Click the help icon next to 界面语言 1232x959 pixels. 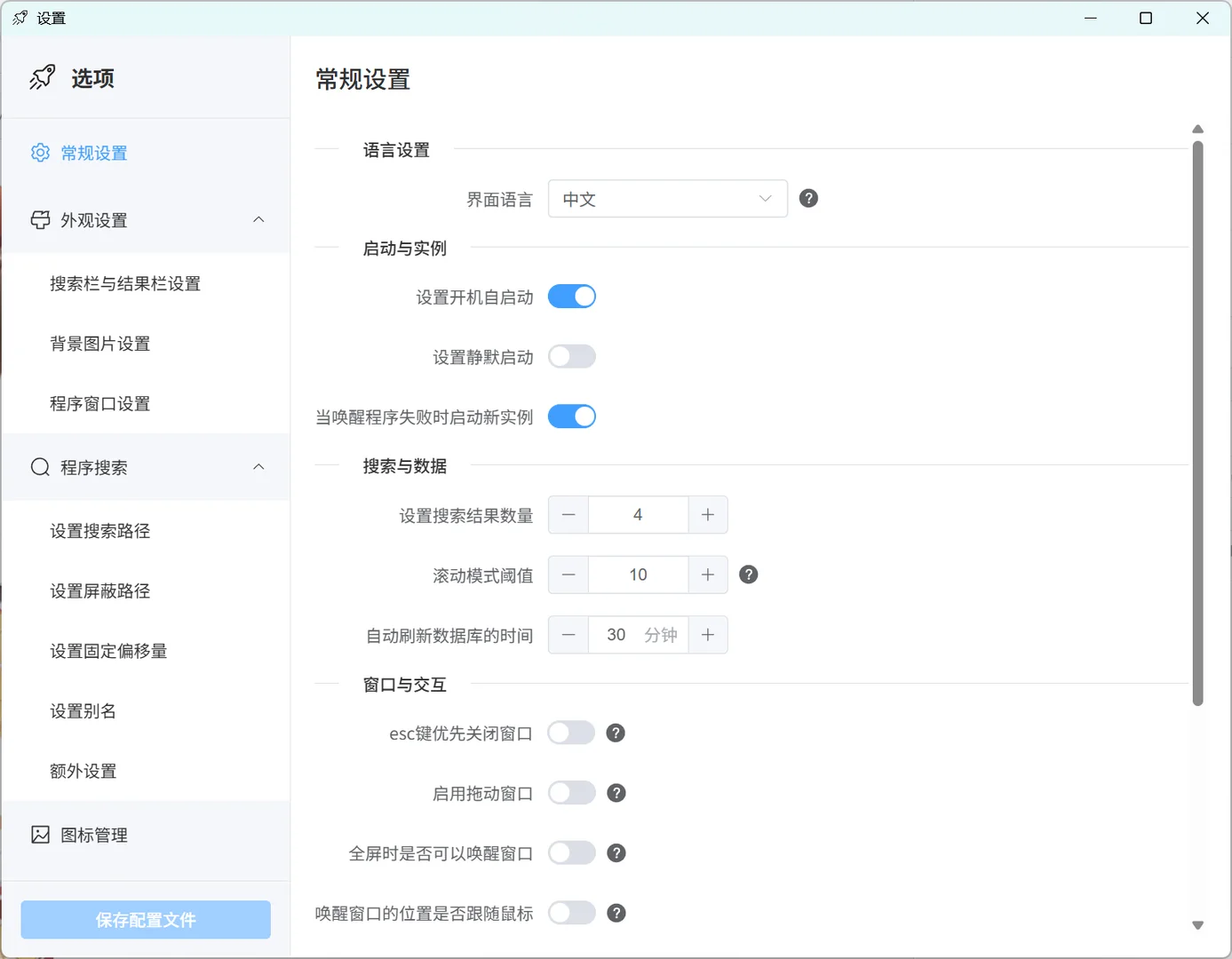(808, 198)
